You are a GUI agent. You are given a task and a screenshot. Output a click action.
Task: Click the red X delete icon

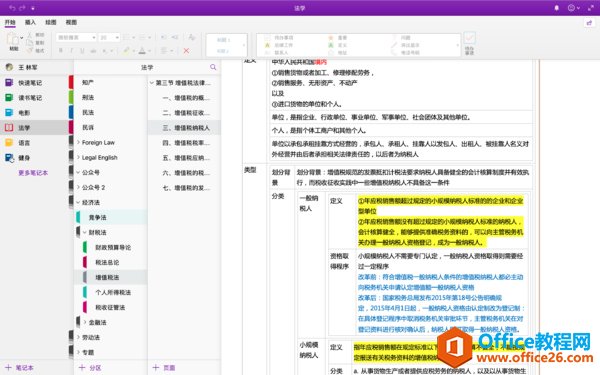(x=186, y=51)
